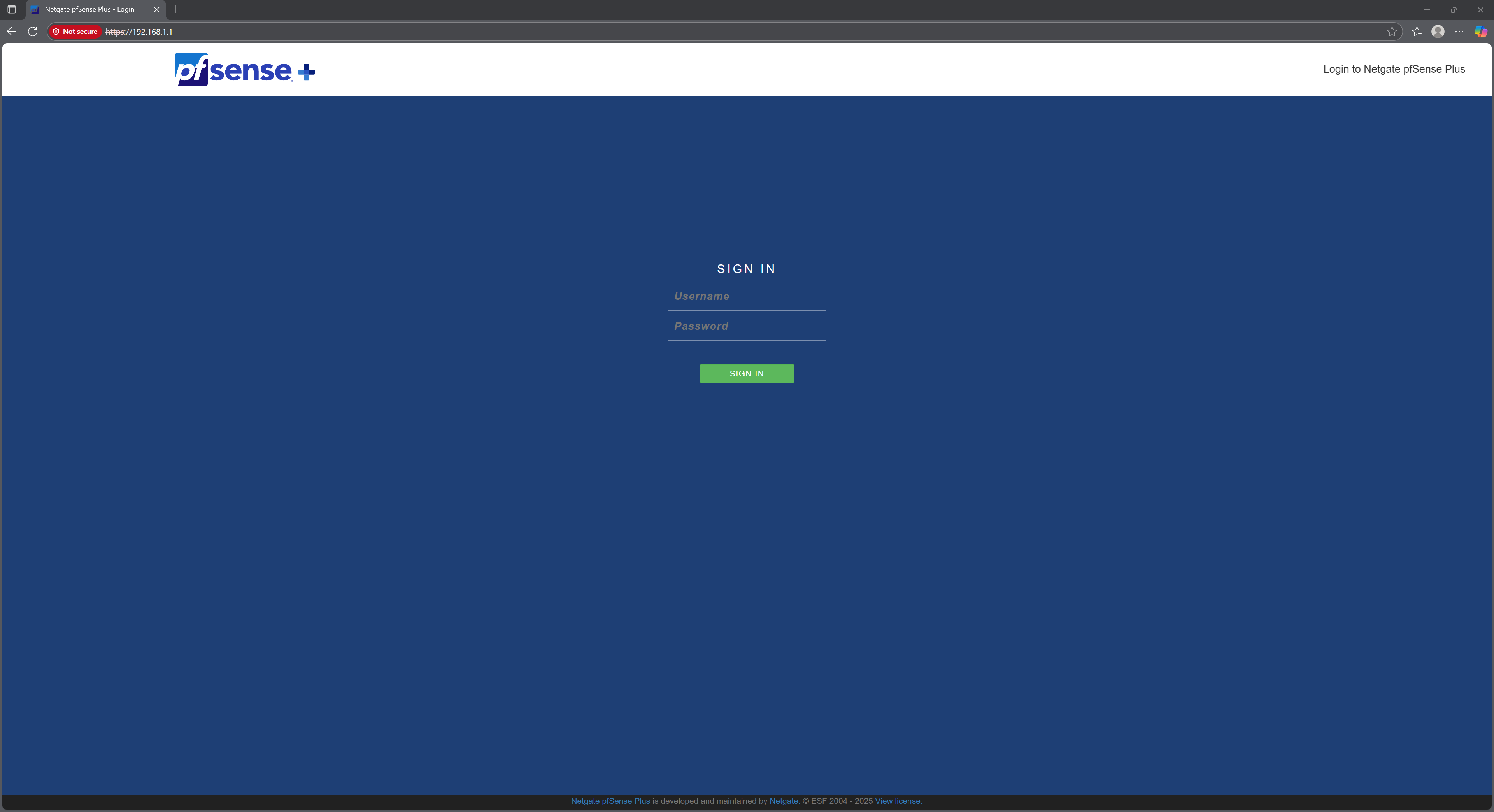Reload the page with refresh icon
Image resolution: width=1494 pixels, height=812 pixels.
pos(32,31)
